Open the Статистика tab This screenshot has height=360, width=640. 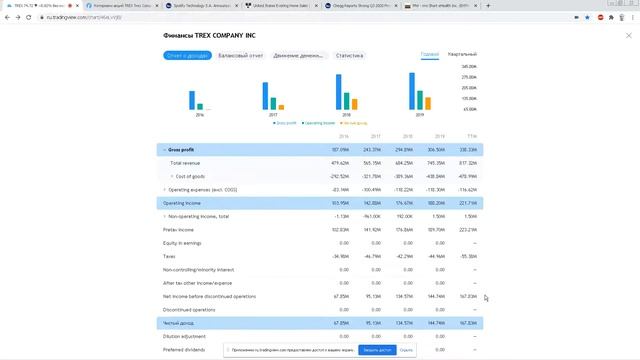(349, 56)
